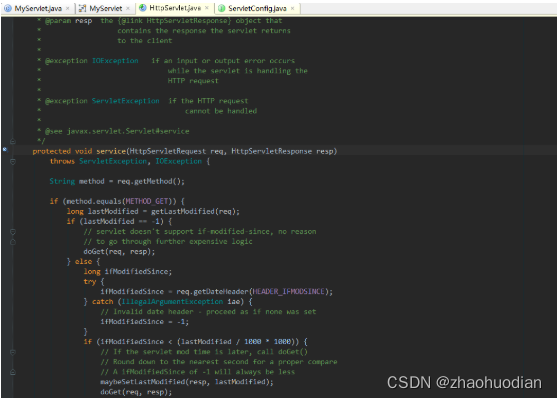
Task: Click the 'protected' keyword
Action: pyautogui.click(x=52, y=151)
